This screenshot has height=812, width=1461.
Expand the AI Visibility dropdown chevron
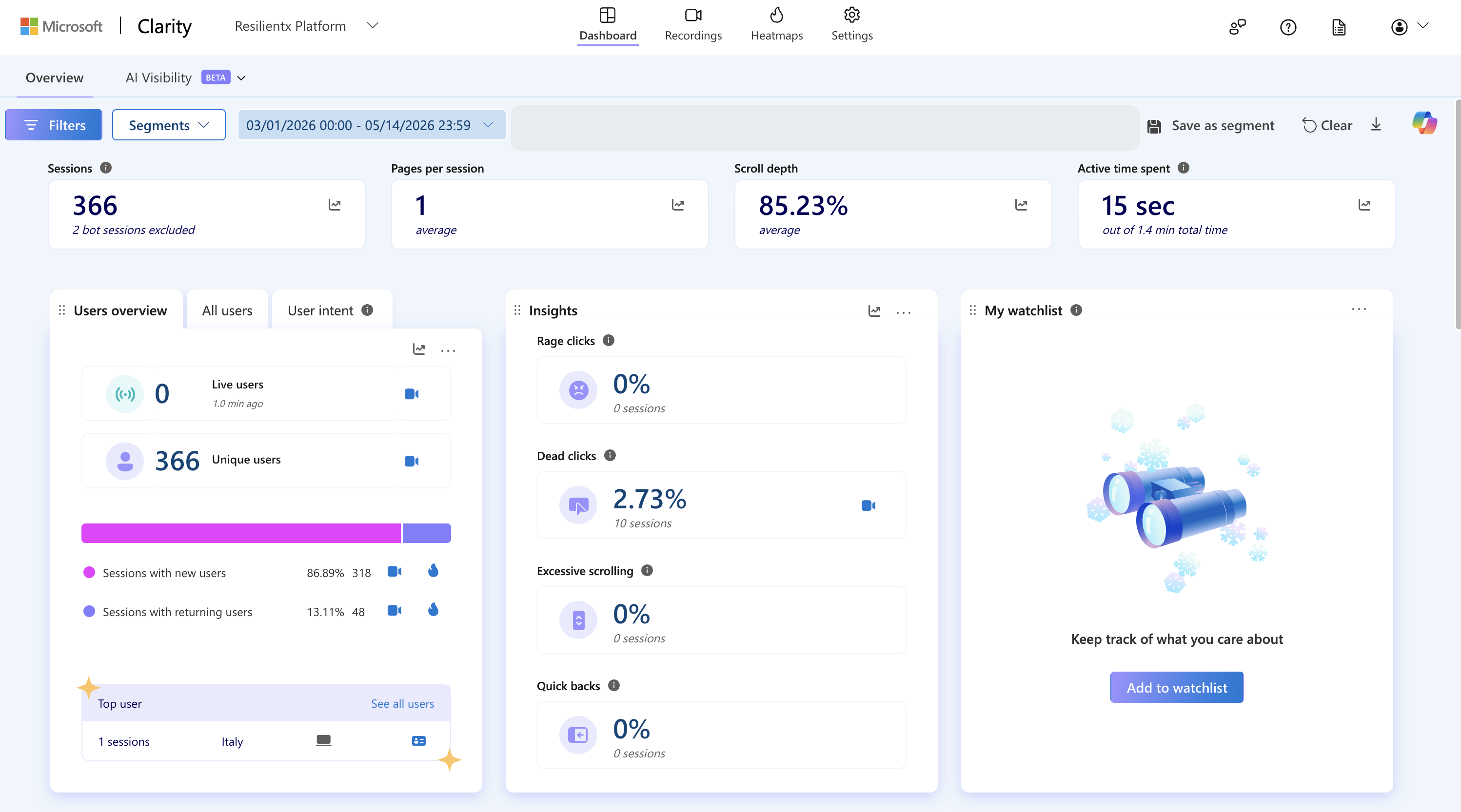coord(241,78)
